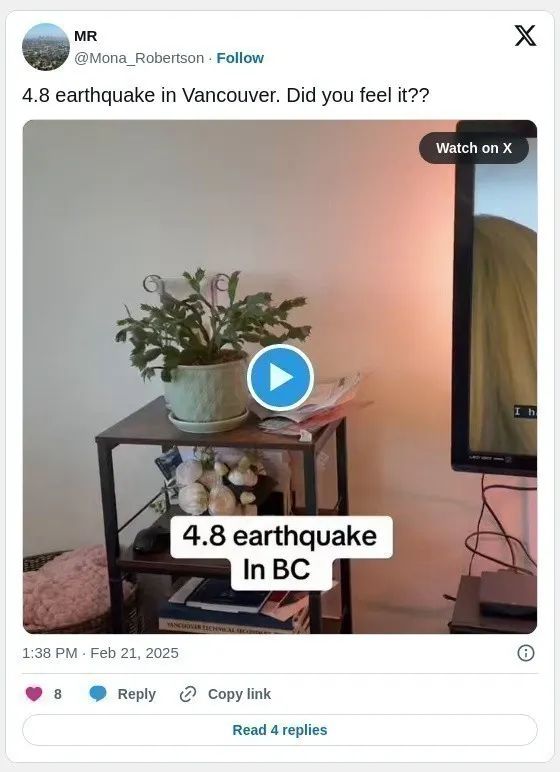Open the @Mona_Robertson handle

tap(139, 58)
